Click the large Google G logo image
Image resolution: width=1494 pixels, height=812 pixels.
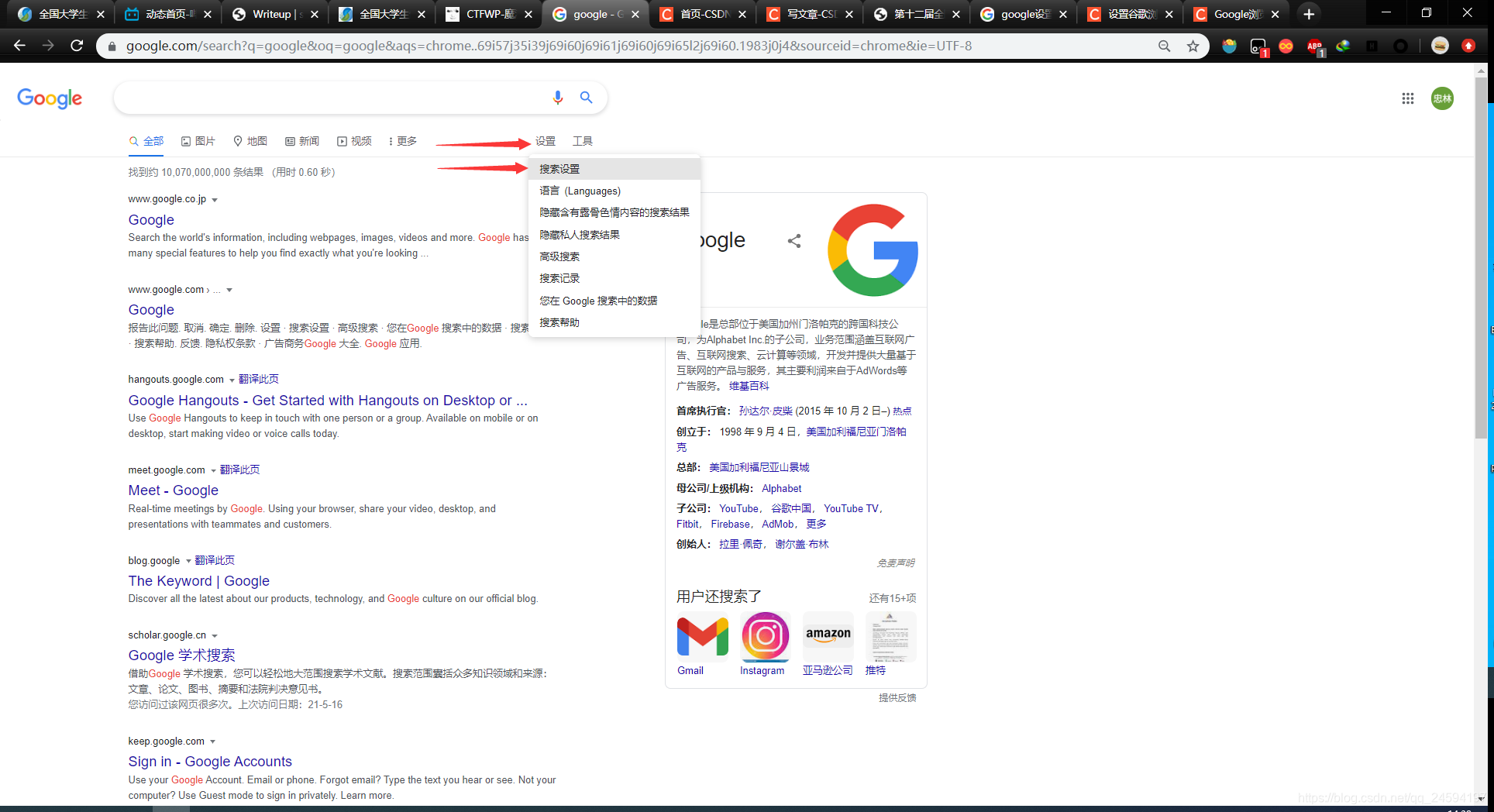point(873,249)
